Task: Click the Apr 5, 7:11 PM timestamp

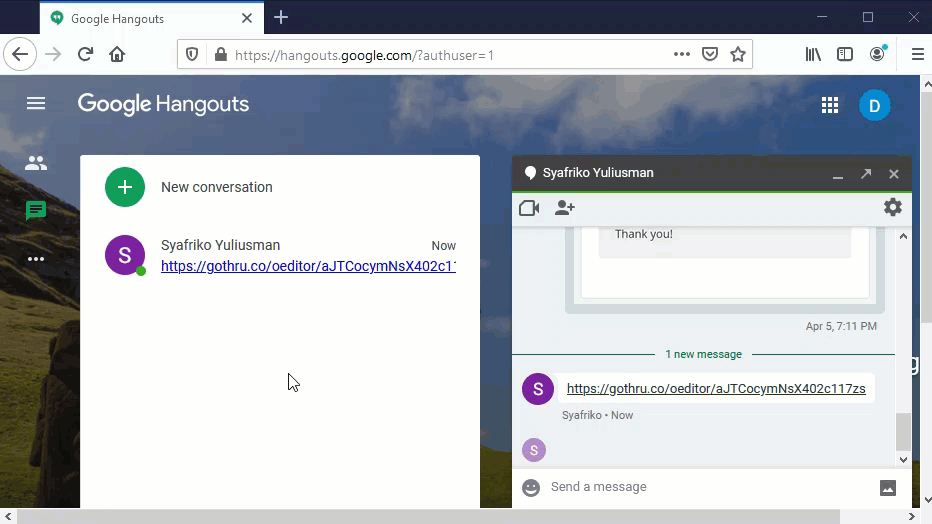Action: pyautogui.click(x=841, y=326)
